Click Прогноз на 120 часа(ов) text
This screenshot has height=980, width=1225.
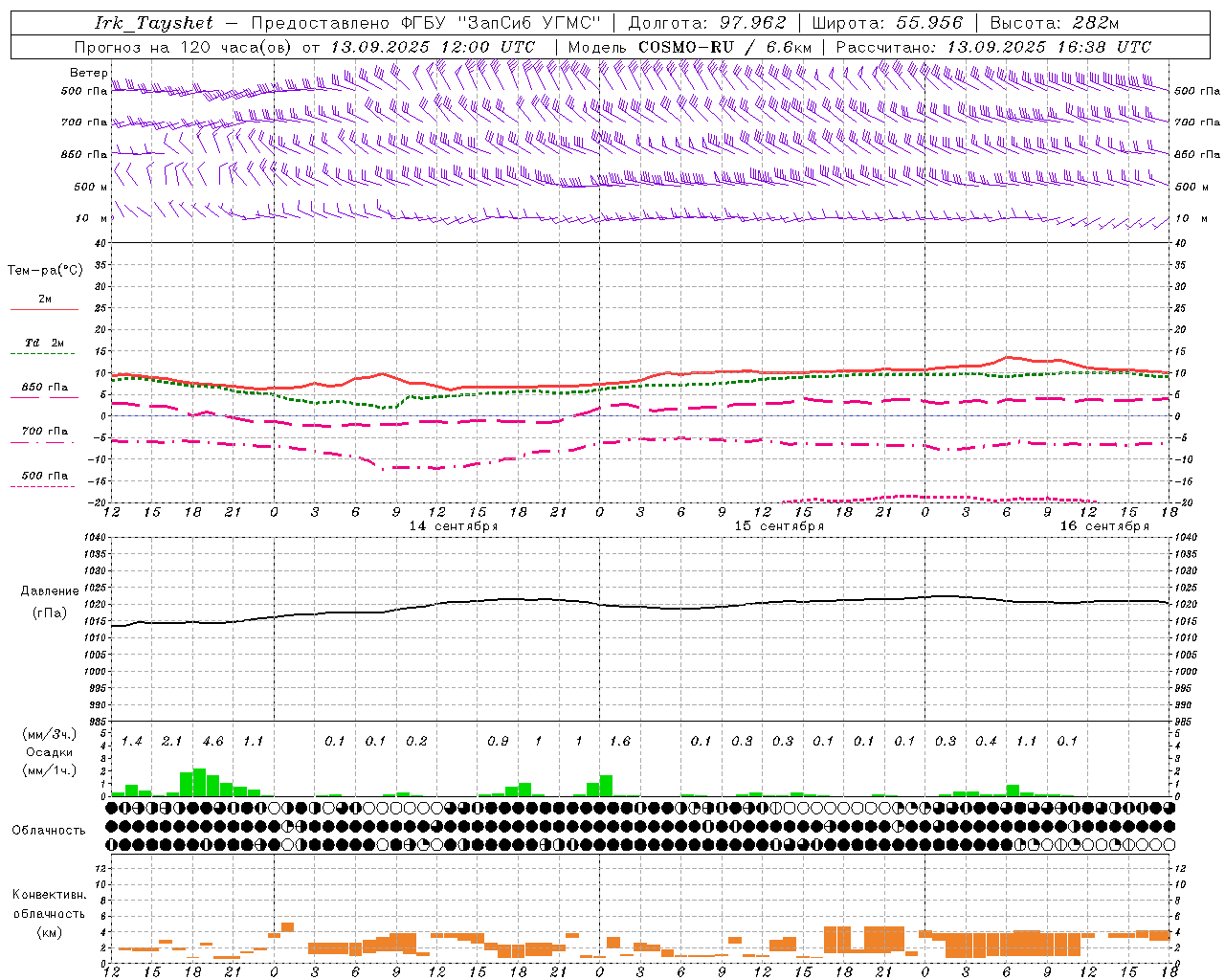click(185, 47)
